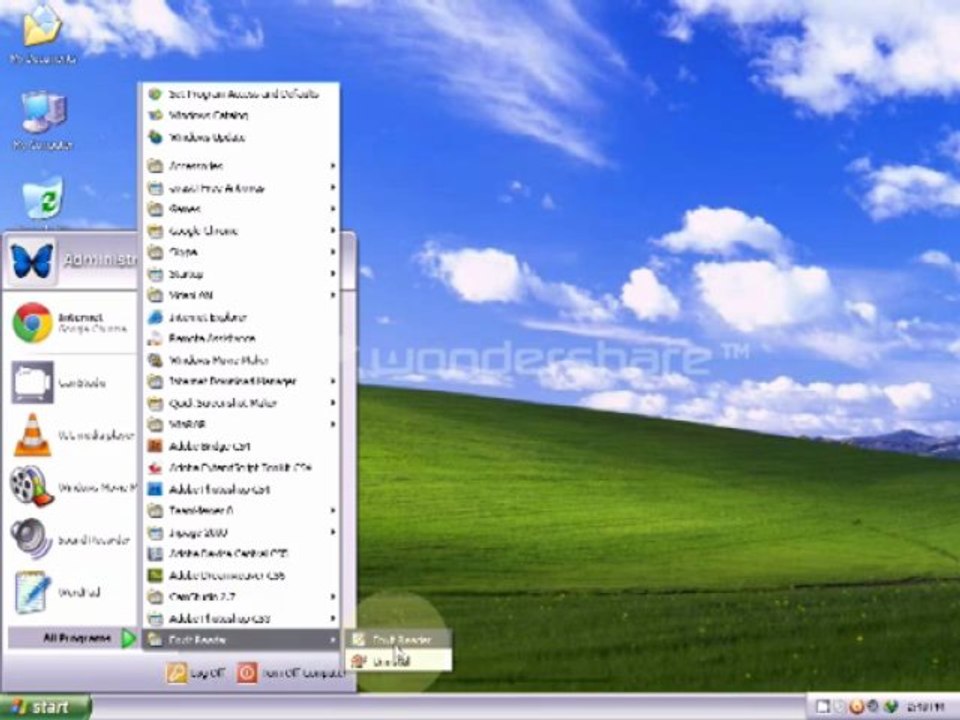Viewport: 960px width, 720px height.
Task: Open Adobe Device Central entry
Action: [x=241, y=553]
